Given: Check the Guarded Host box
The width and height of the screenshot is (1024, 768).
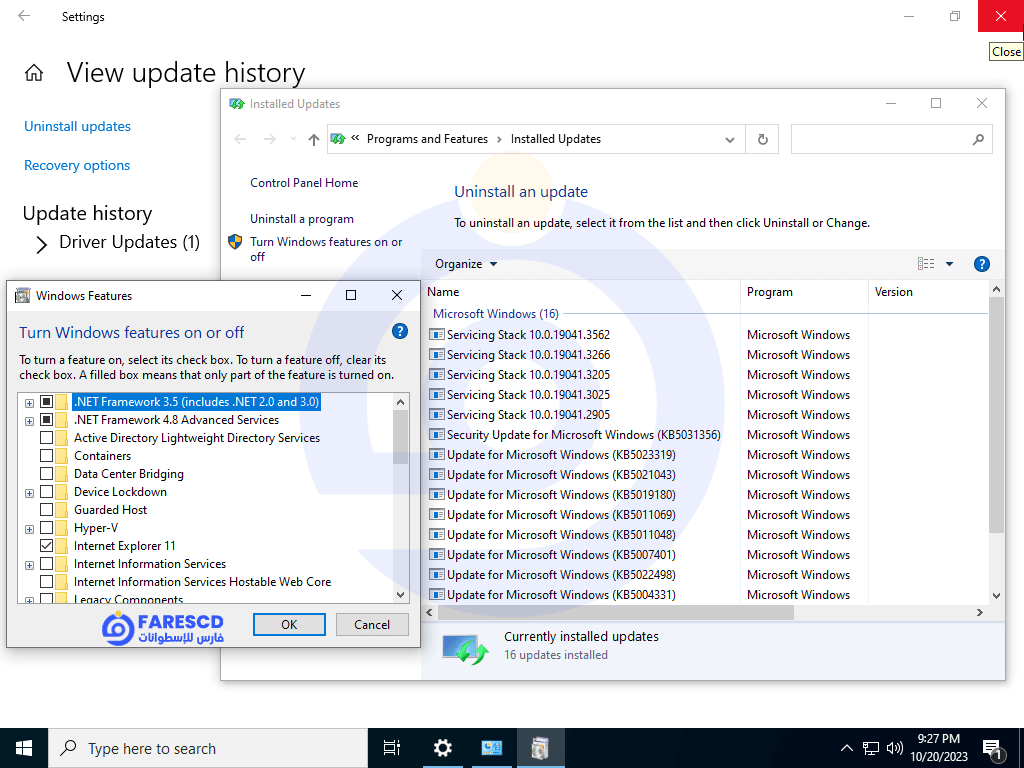Looking at the screenshot, I should coord(46,509).
